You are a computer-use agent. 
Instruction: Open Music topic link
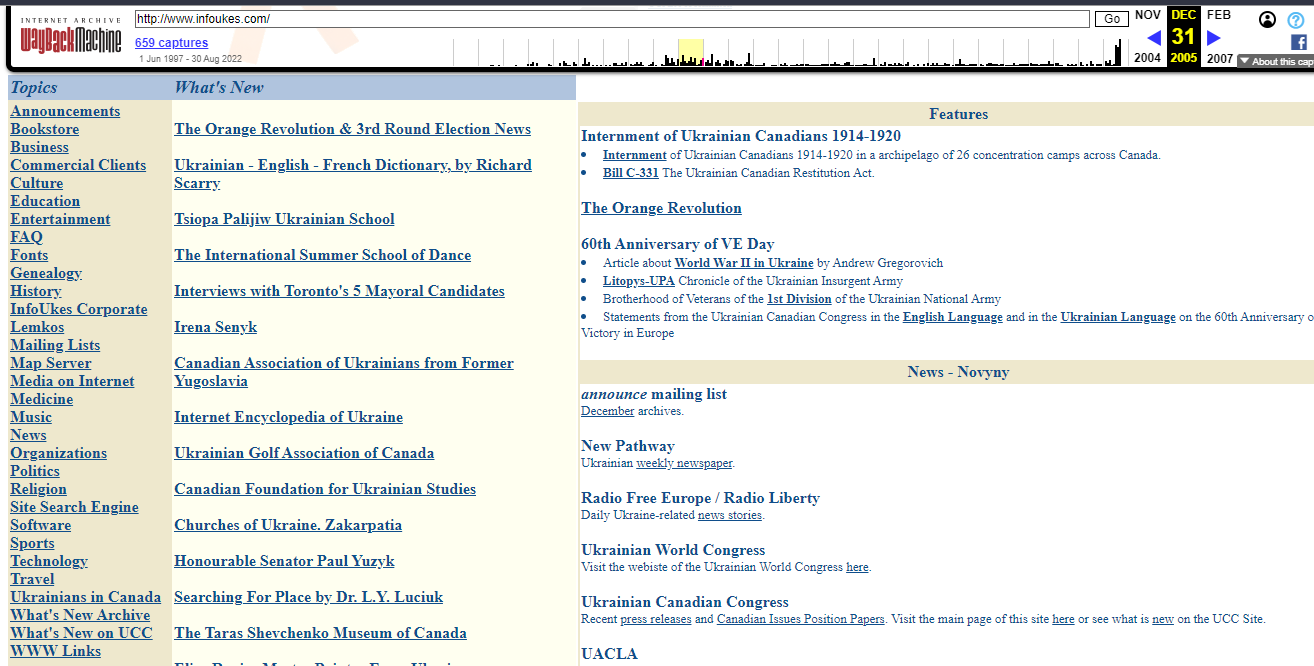(31, 417)
